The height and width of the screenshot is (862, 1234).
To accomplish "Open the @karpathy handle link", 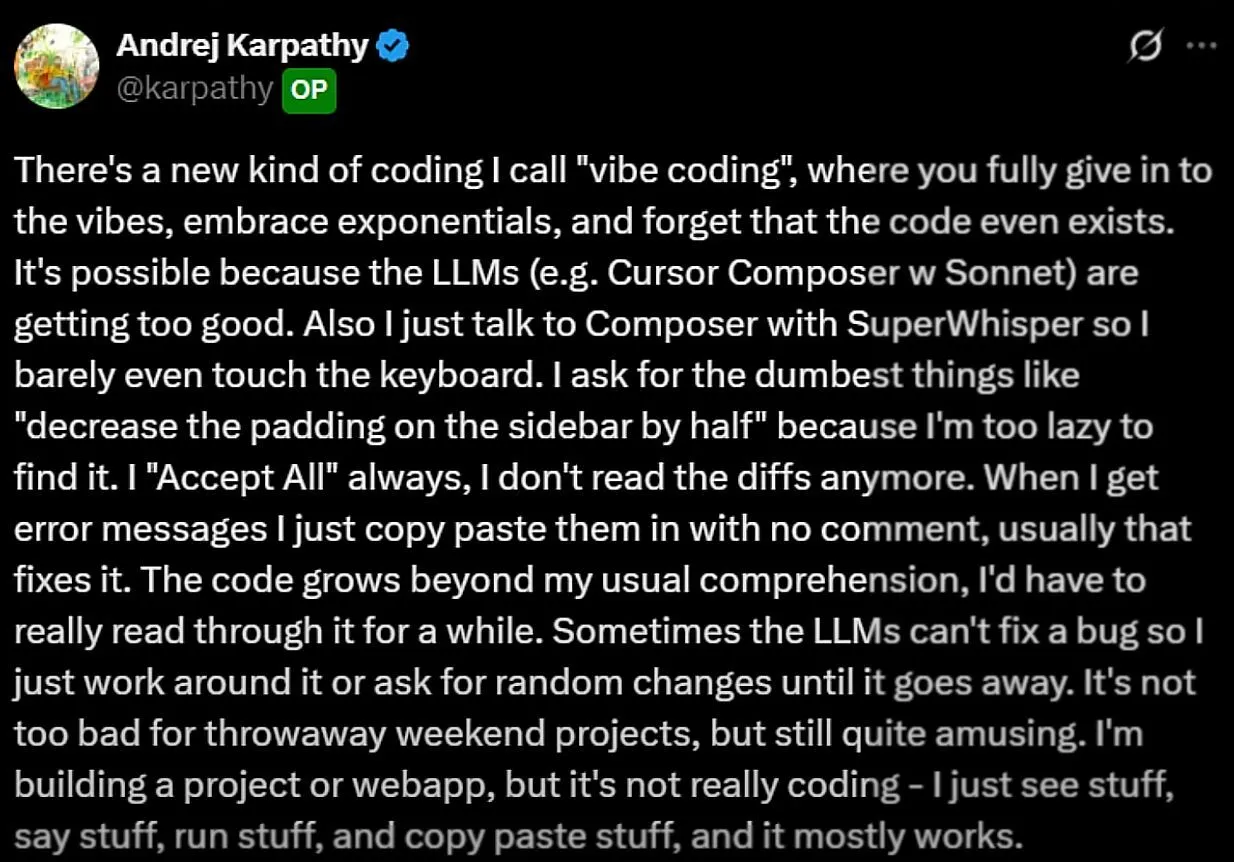I will [x=194, y=90].
